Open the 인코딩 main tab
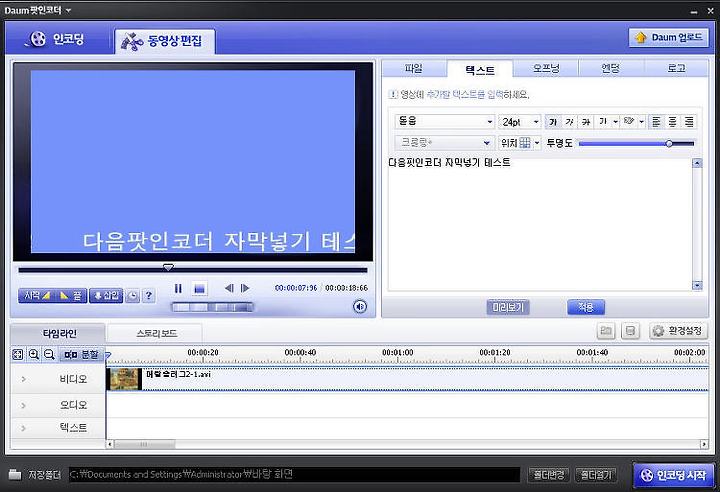Viewport: 720px width, 492px height. pyautogui.click(x=57, y=40)
